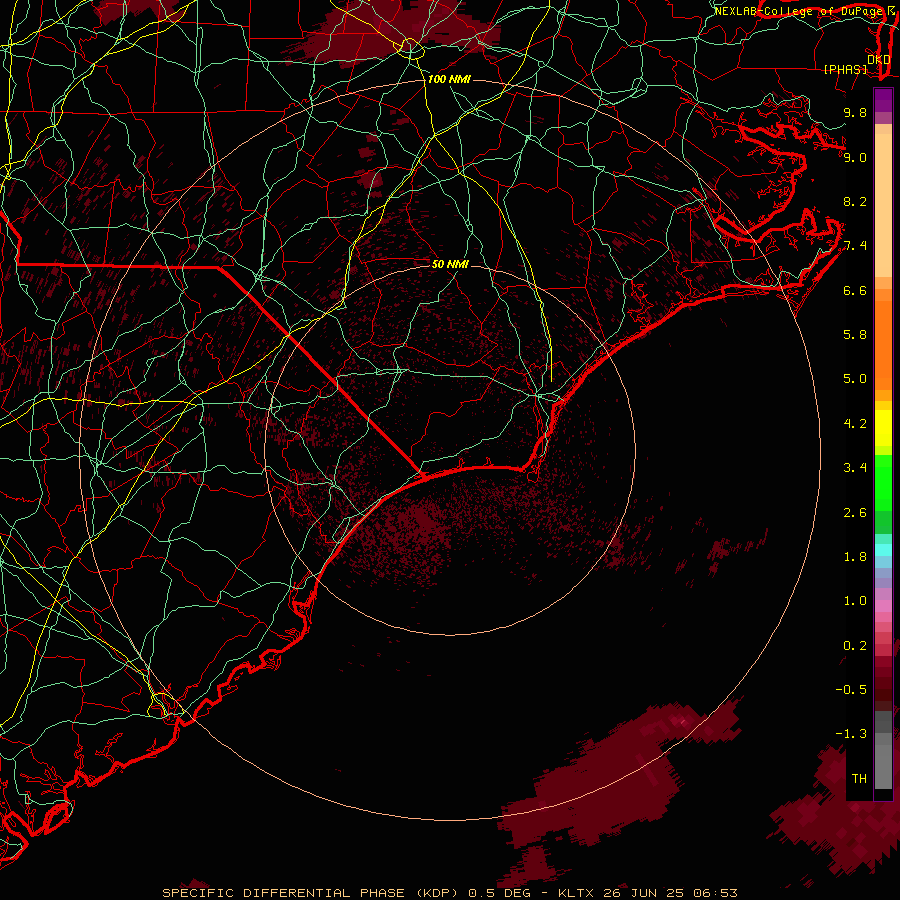Click the 5.0 value on the color scale
The width and height of the screenshot is (900, 900).
click(855, 379)
